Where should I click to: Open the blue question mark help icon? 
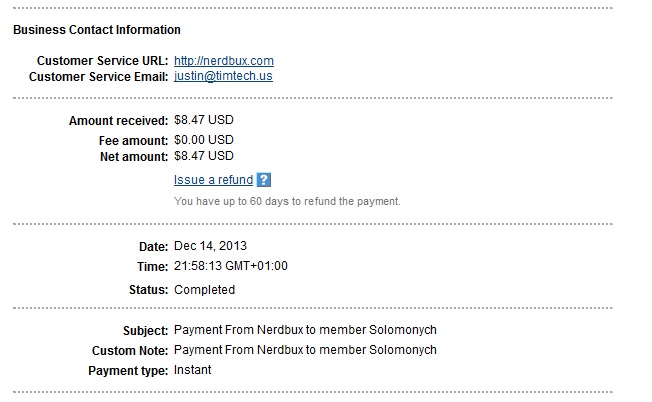(x=264, y=180)
